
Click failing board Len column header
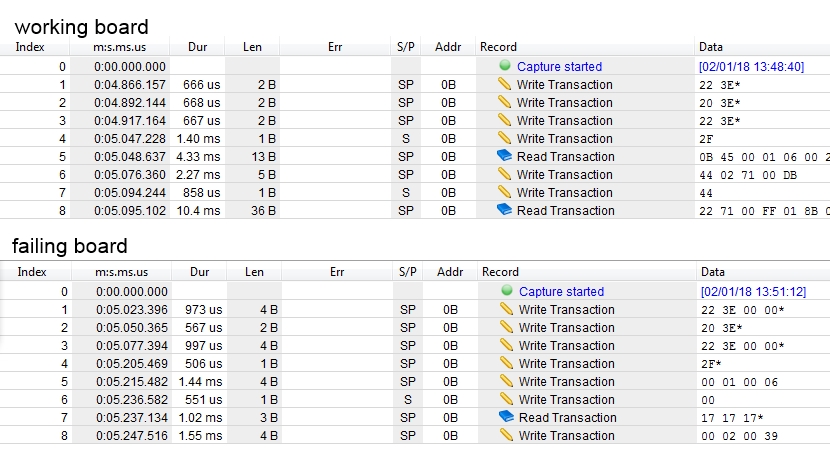coord(255,272)
